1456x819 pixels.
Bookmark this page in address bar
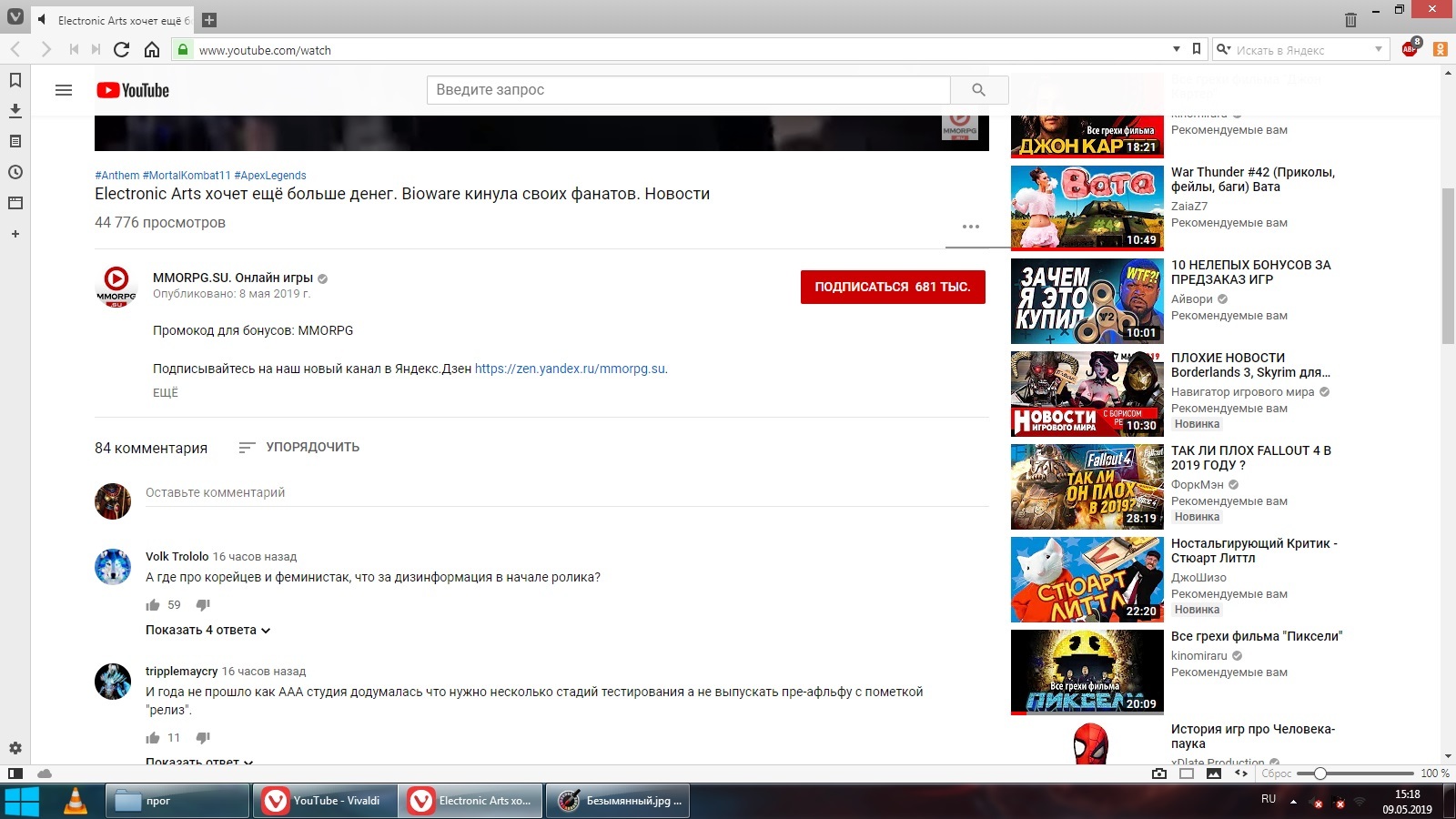(1197, 49)
